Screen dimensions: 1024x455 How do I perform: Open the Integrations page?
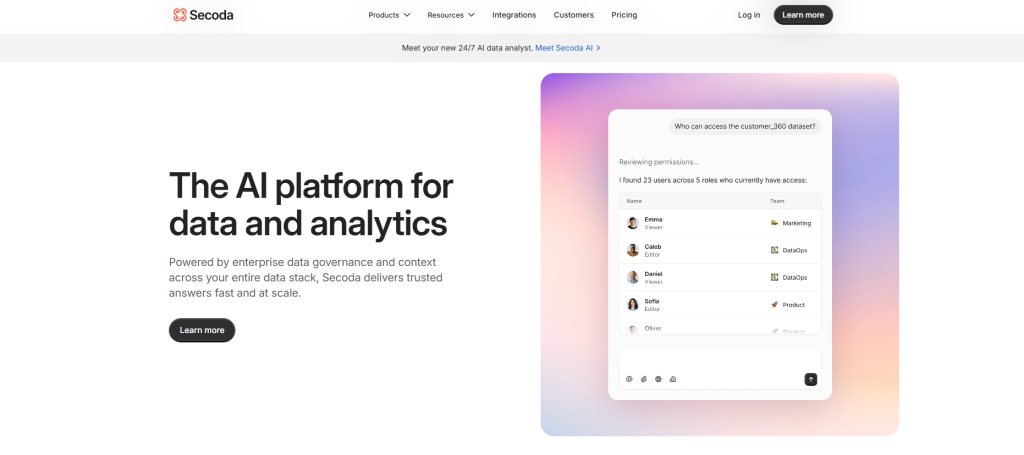pos(514,15)
